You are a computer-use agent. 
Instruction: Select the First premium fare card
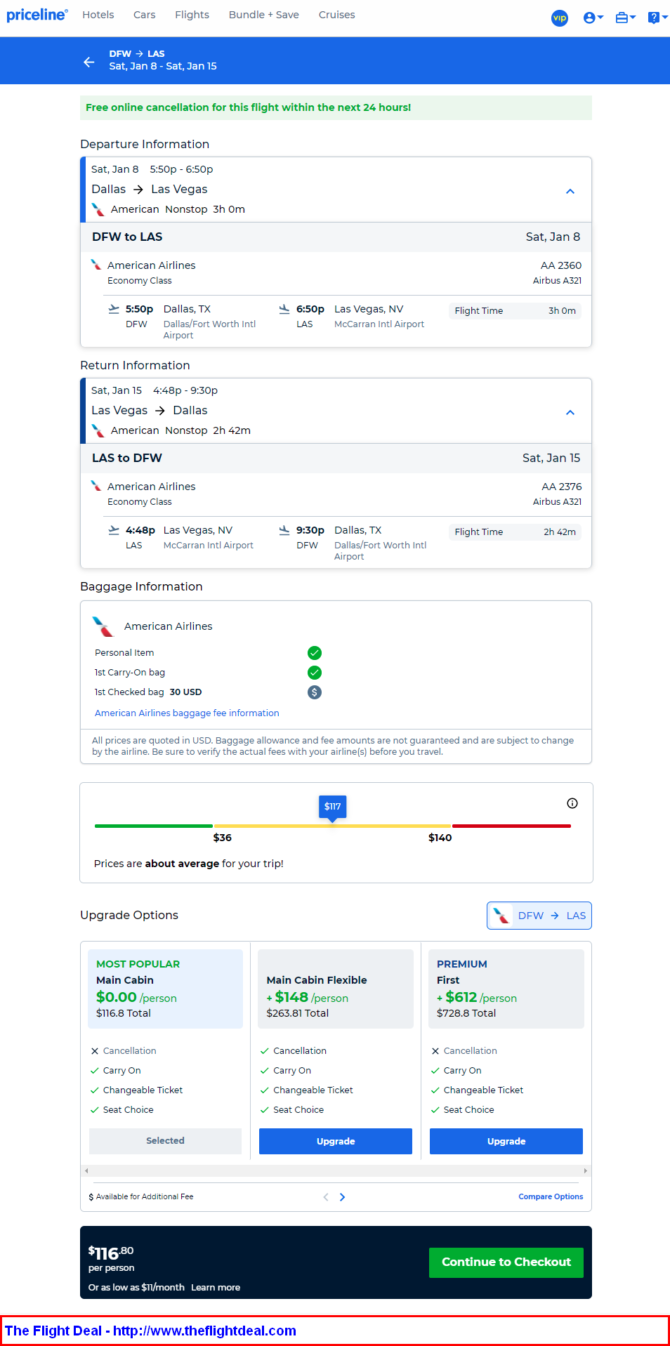pyautogui.click(x=506, y=989)
